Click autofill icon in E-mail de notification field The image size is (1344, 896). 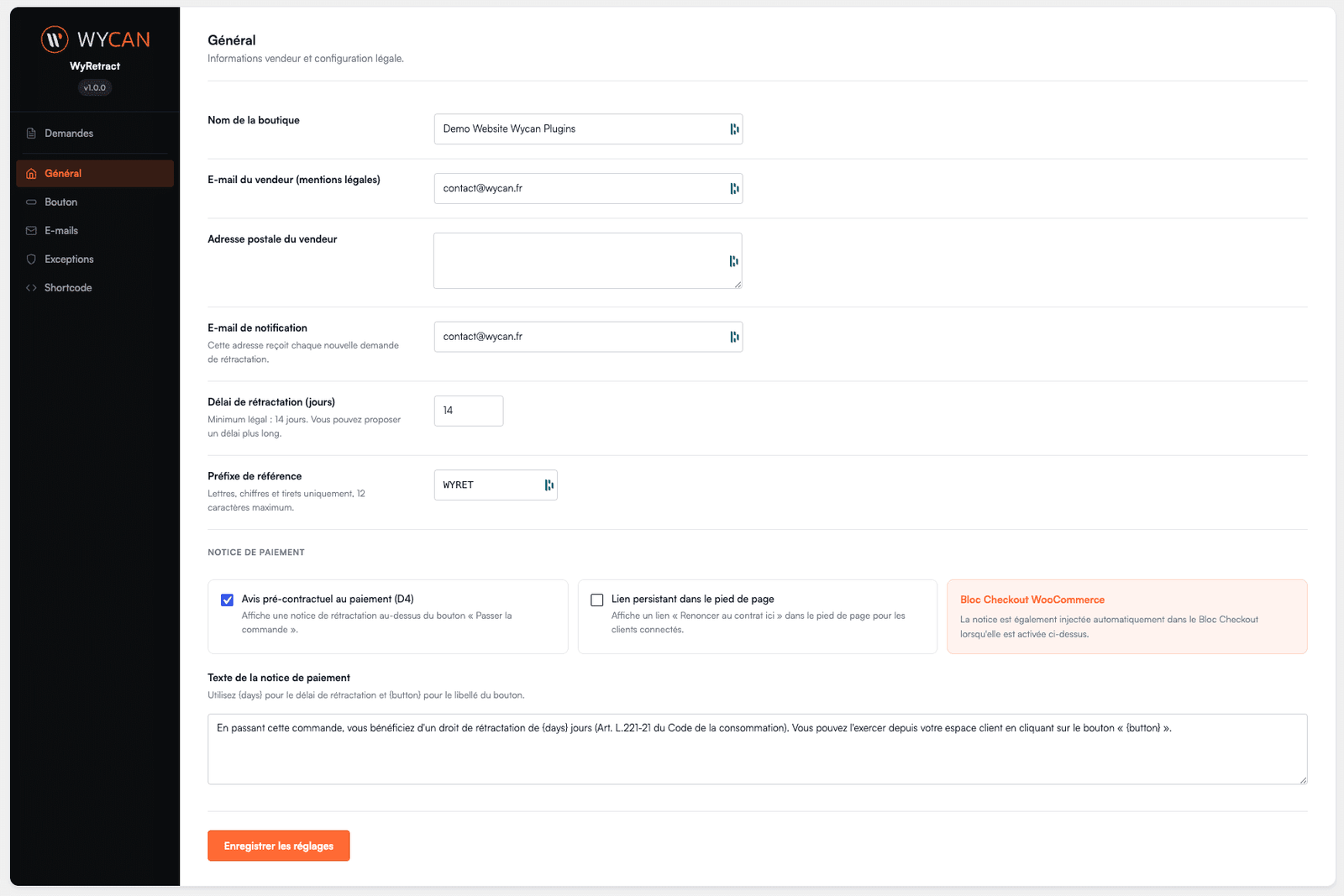(x=734, y=337)
